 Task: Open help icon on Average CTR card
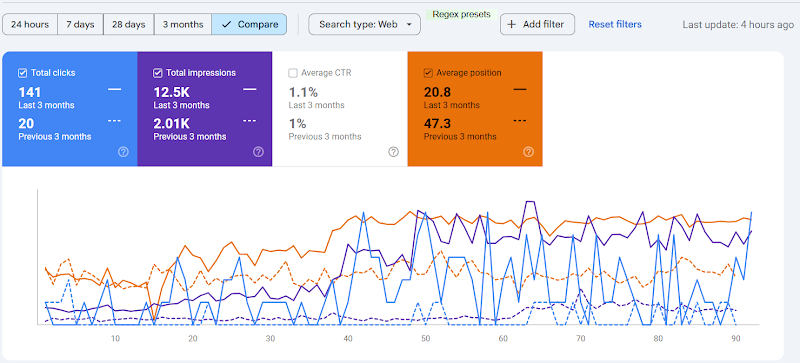(x=393, y=152)
